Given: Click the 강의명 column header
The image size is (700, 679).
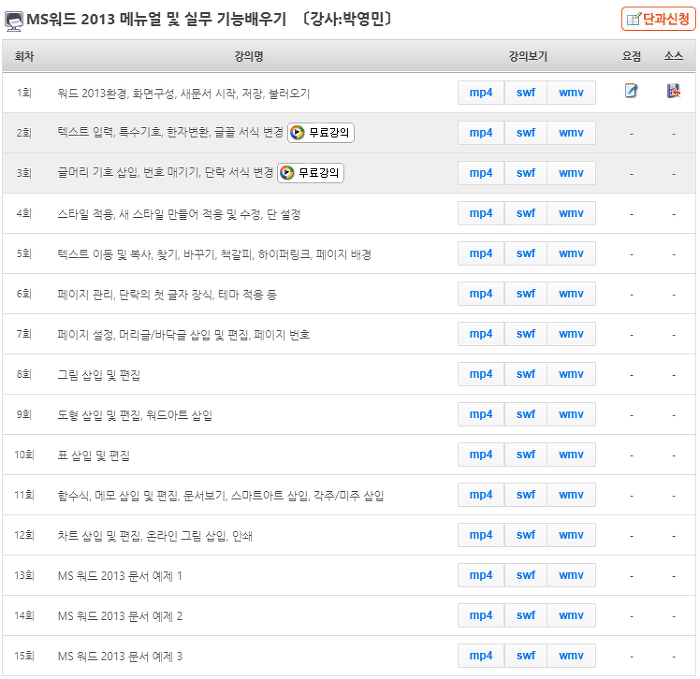Looking at the screenshot, I should [x=249, y=56].
